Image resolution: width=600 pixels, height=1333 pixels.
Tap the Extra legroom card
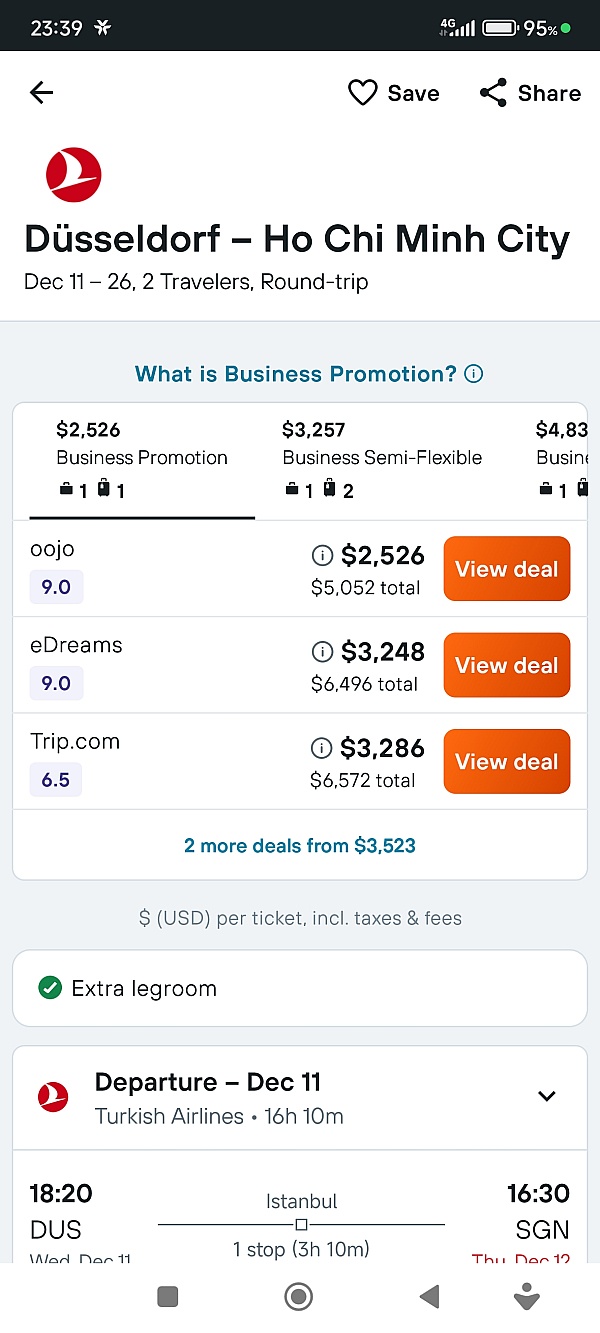299,988
